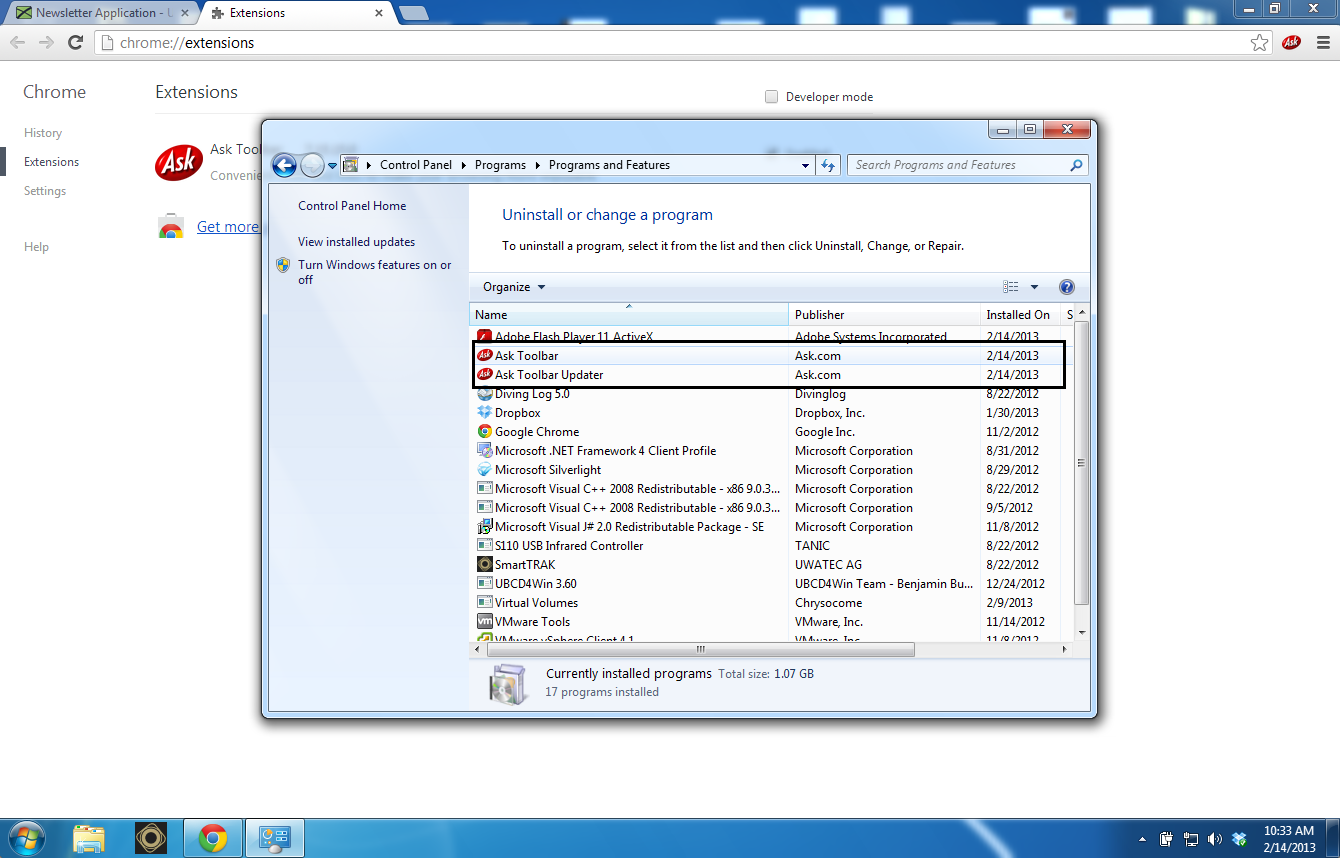Viewport: 1340px width, 858px height.
Task: Click View installed updates link
Action: tap(356, 242)
